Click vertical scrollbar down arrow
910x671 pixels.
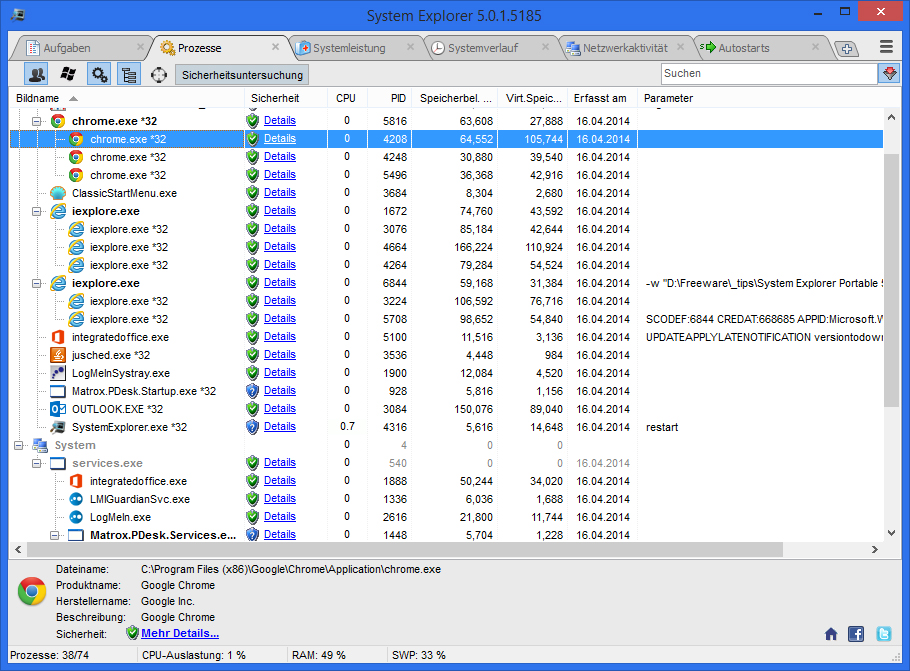[891, 533]
